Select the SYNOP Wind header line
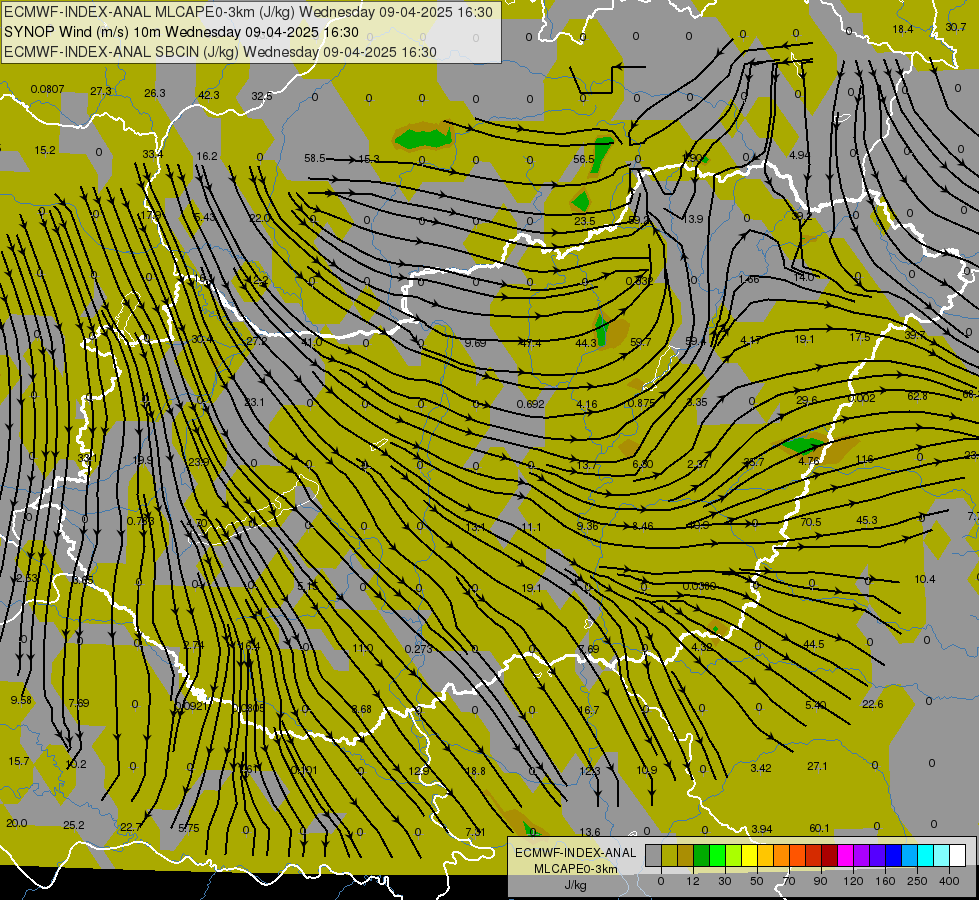 (x=182, y=32)
